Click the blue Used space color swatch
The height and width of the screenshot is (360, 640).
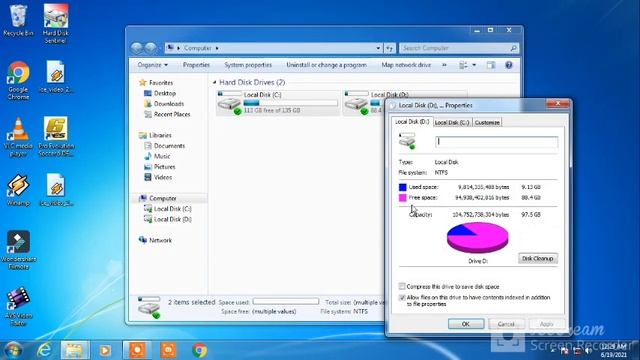pyautogui.click(x=403, y=187)
